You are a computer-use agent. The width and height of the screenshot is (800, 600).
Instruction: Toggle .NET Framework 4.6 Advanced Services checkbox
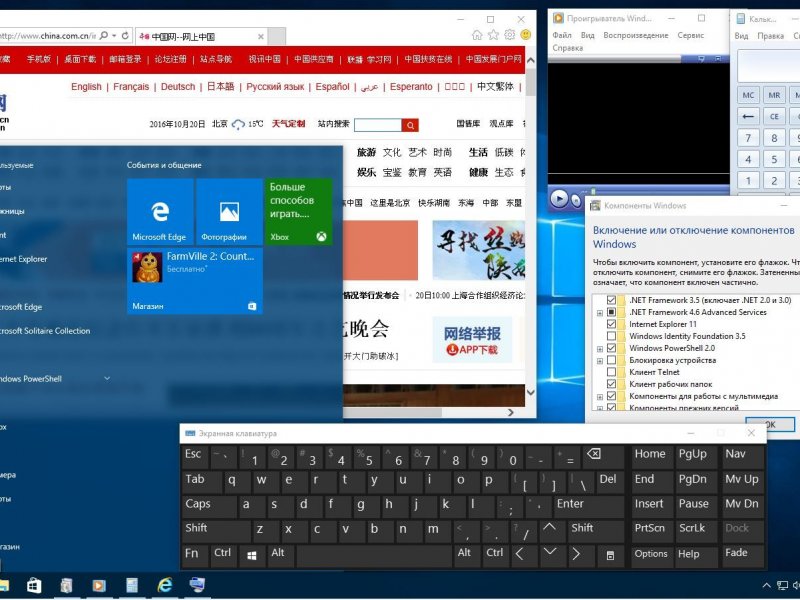coord(611,312)
